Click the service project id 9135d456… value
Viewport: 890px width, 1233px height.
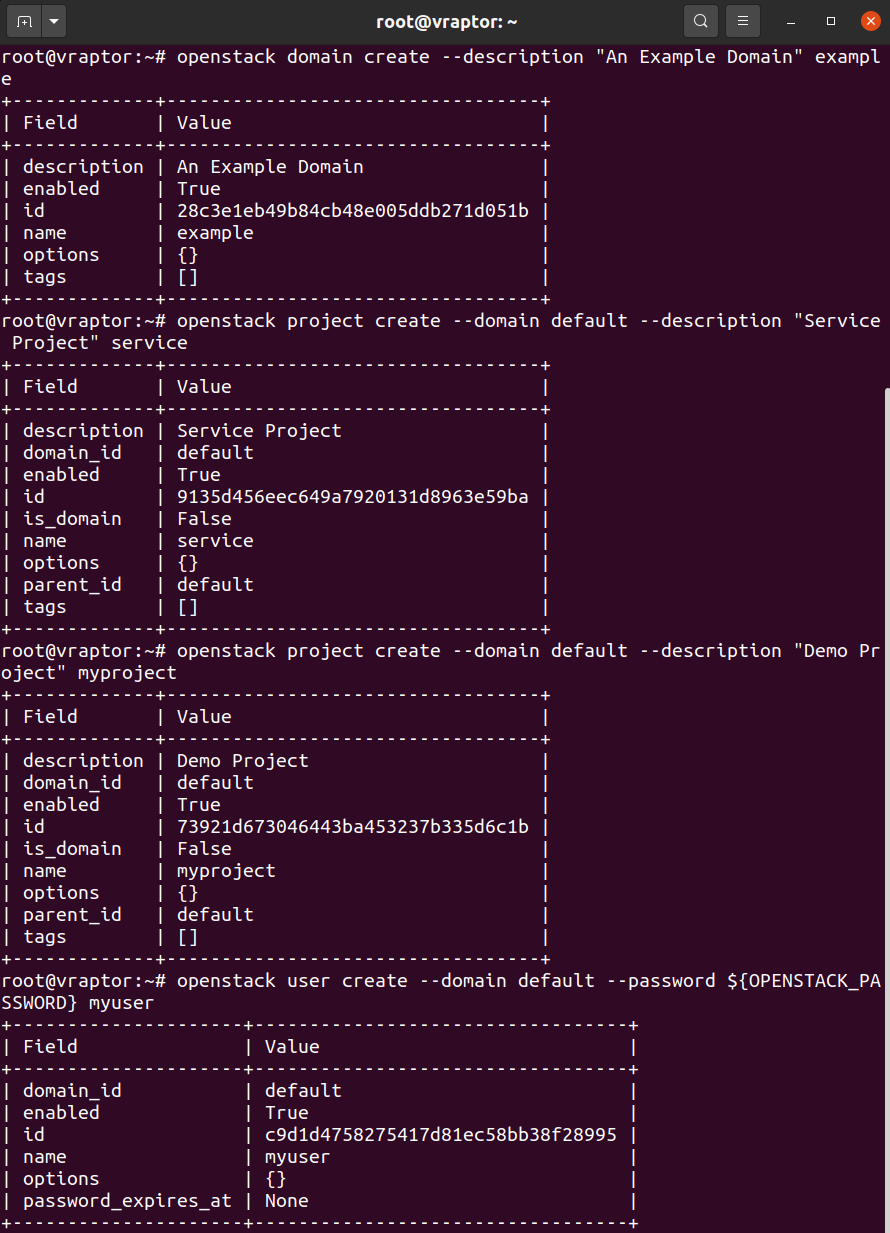click(353, 497)
